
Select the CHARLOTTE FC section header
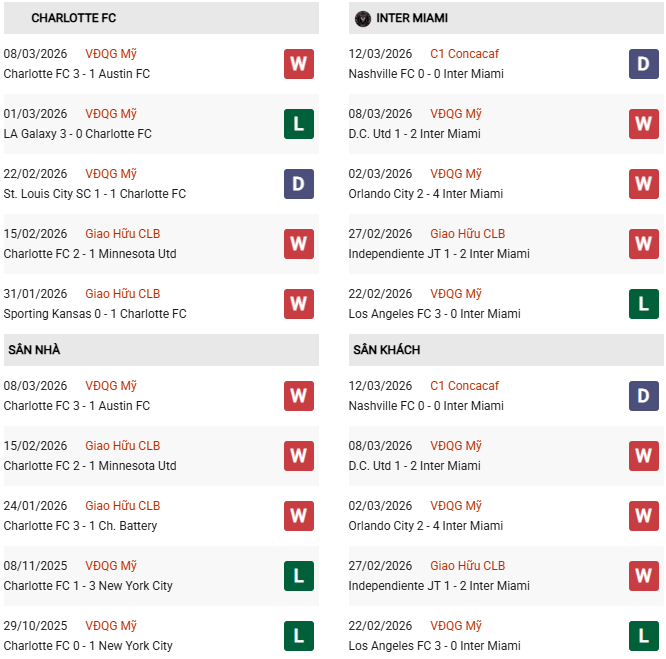click(74, 18)
